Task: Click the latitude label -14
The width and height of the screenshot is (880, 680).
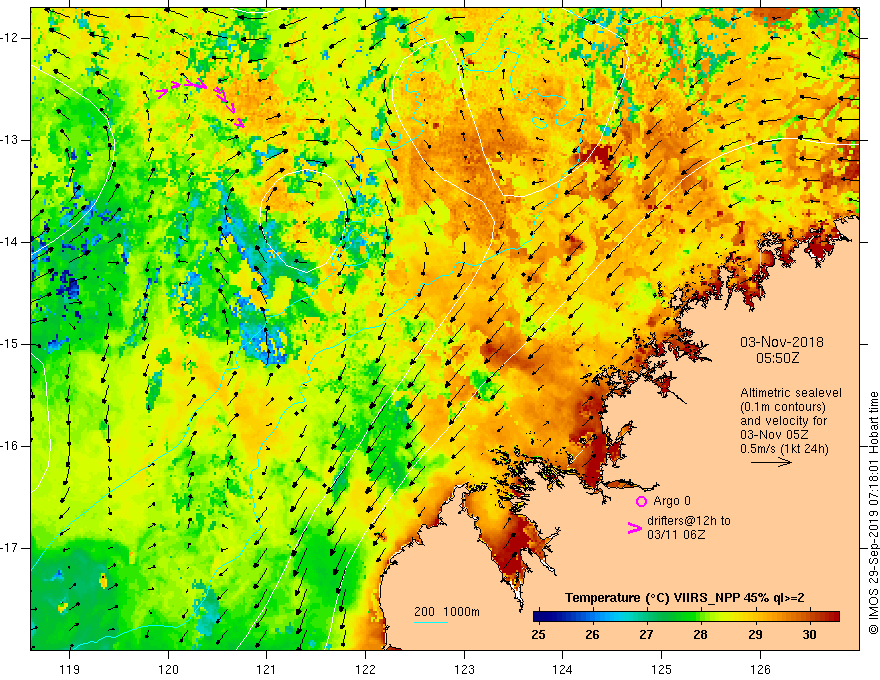Action: tap(10, 242)
